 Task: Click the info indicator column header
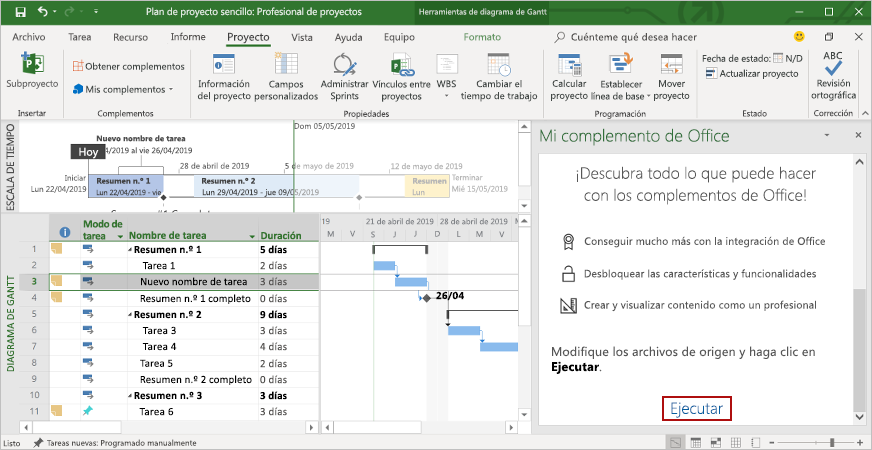click(65, 233)
